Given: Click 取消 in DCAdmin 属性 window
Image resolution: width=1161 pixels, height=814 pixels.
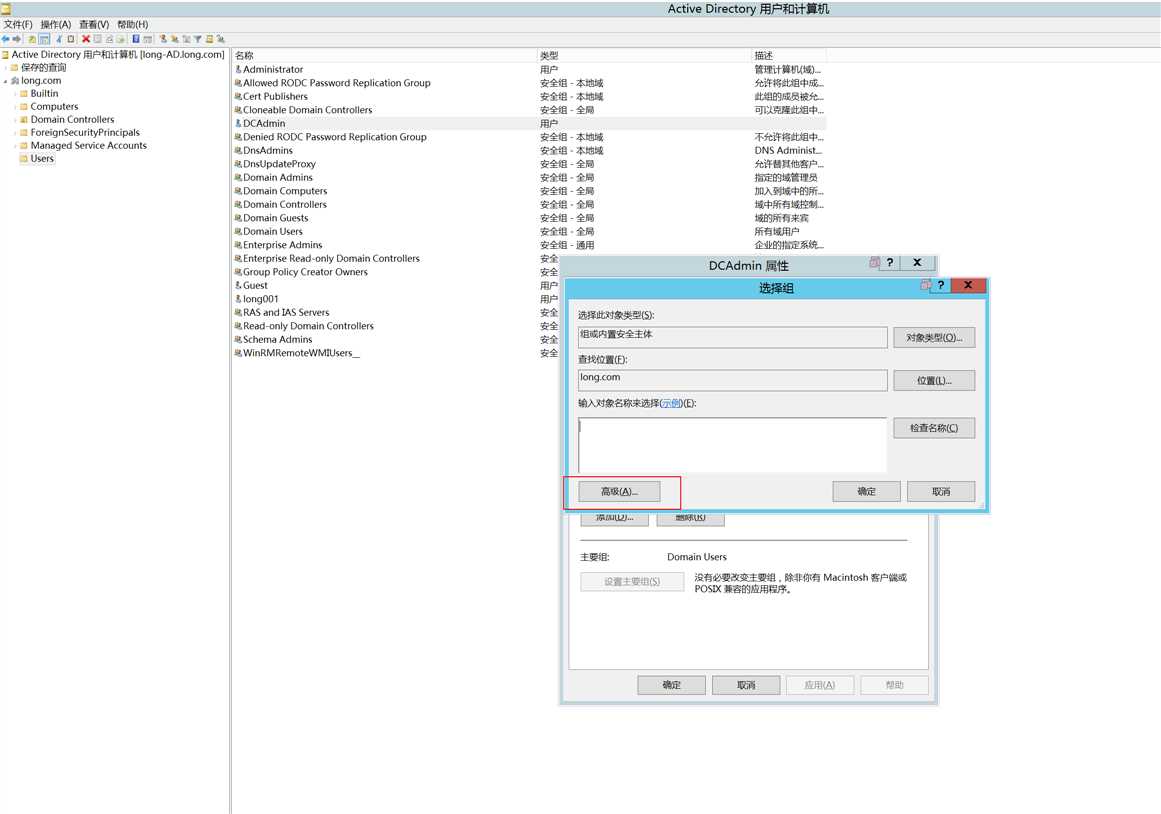Looking at the screenshot, I should tap(746, 685).
